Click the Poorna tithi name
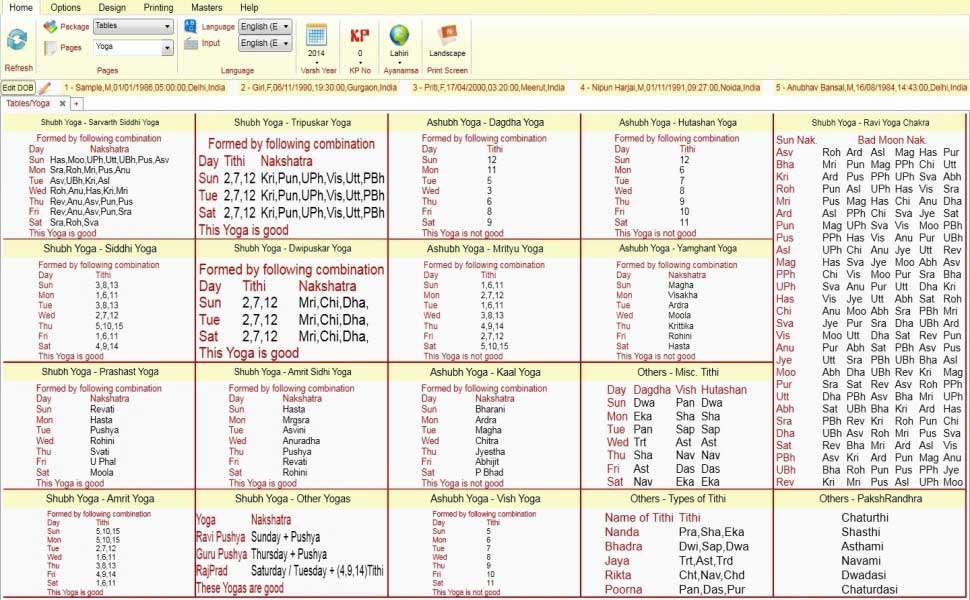The image size is (970, 600). pyautogui.click(x=623, y=590)
